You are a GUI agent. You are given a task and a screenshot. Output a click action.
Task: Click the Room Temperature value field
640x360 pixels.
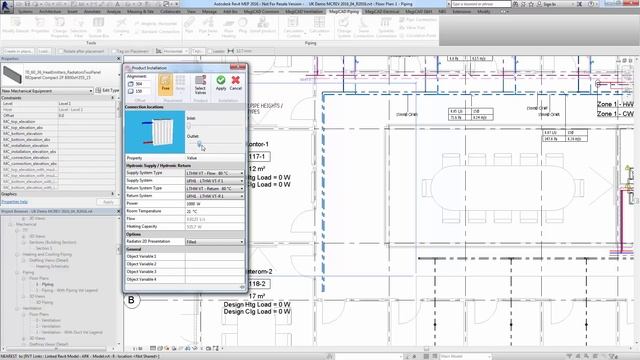pyautogui.click(x=215, y=211)
